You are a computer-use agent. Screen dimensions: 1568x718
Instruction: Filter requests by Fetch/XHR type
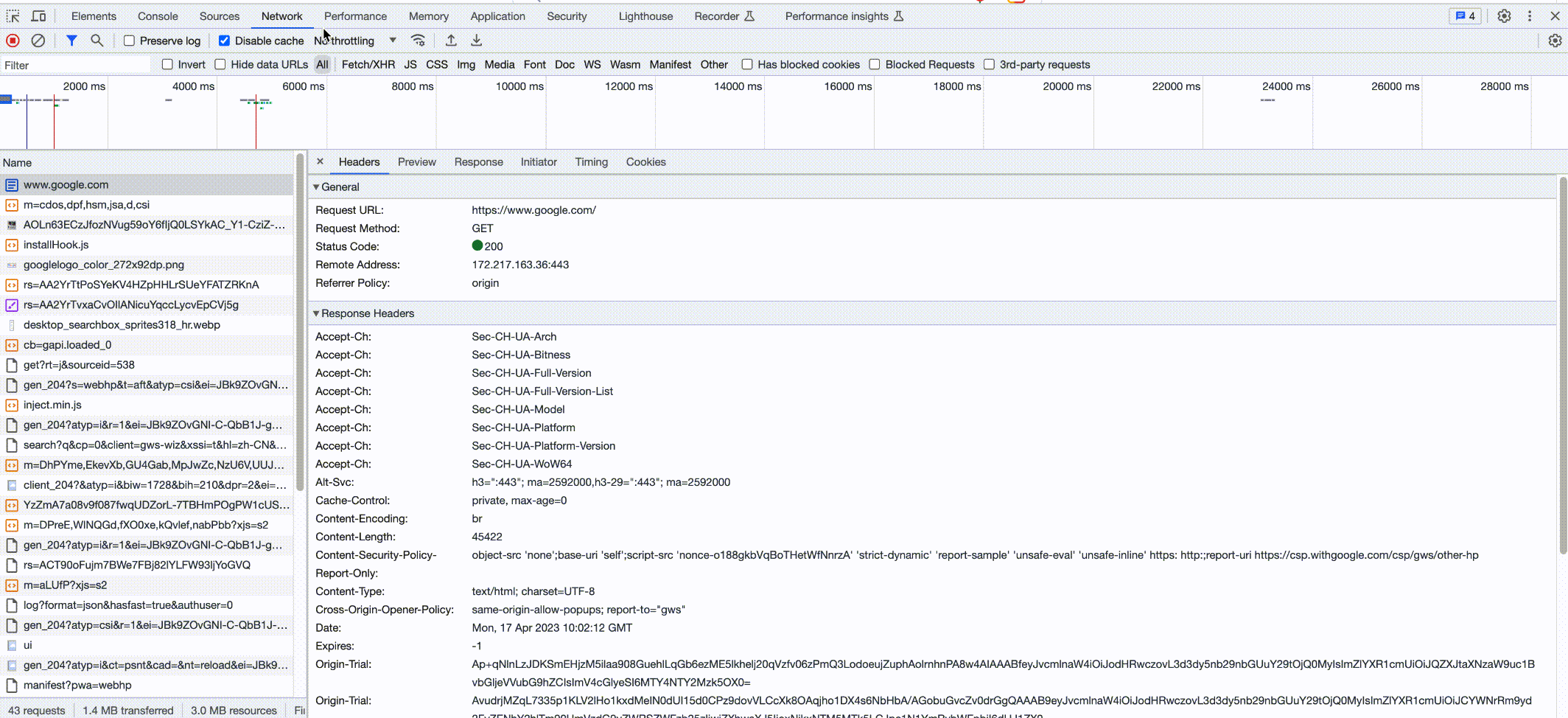[x=368, y=64]
